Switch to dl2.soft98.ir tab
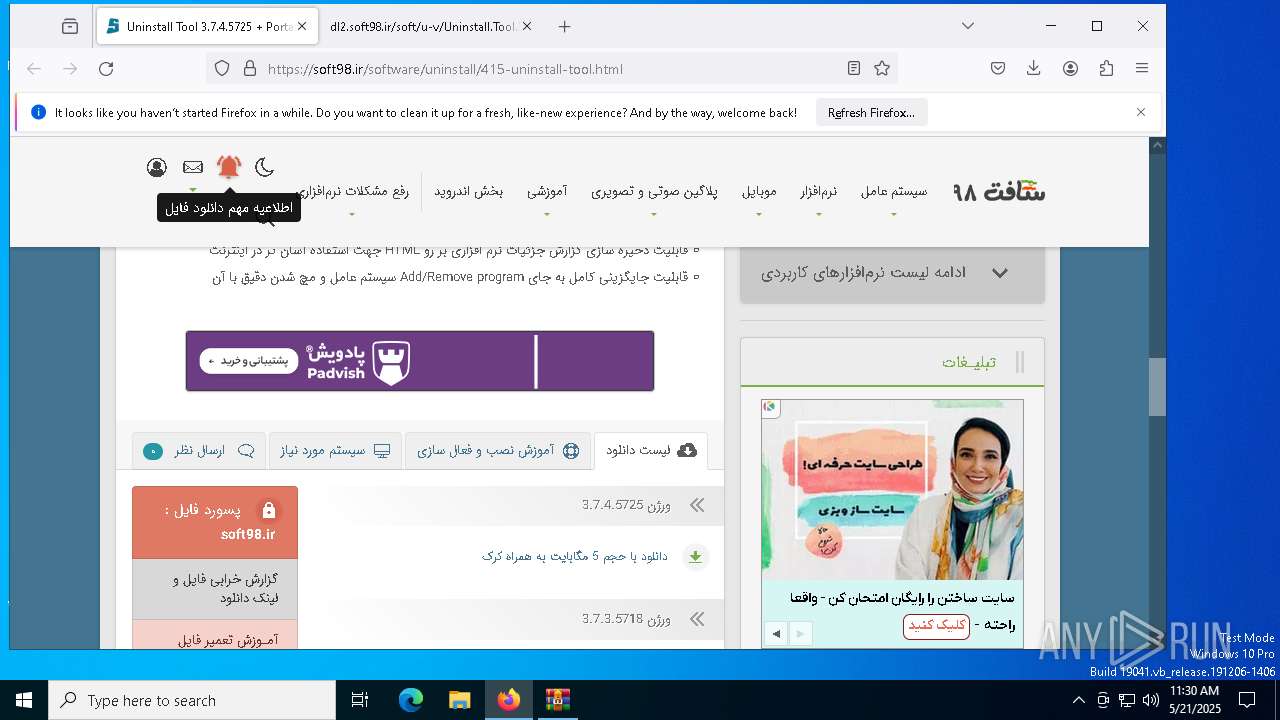 point(422,27)
